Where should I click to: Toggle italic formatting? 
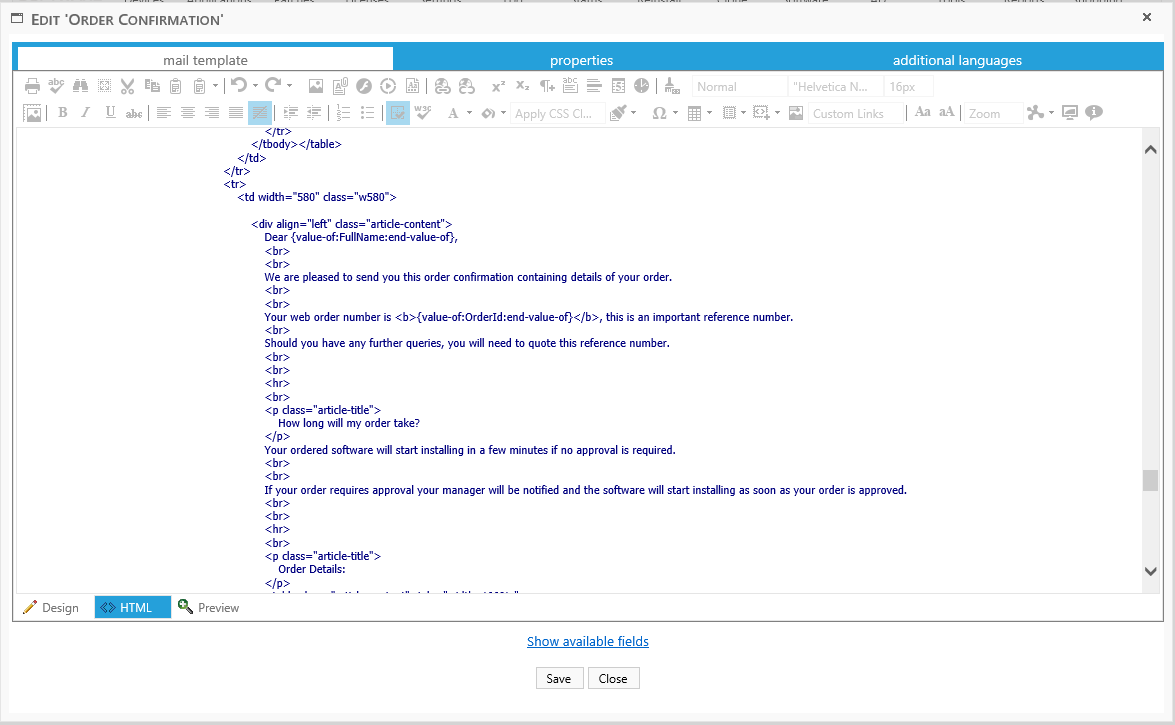[85, 112]
